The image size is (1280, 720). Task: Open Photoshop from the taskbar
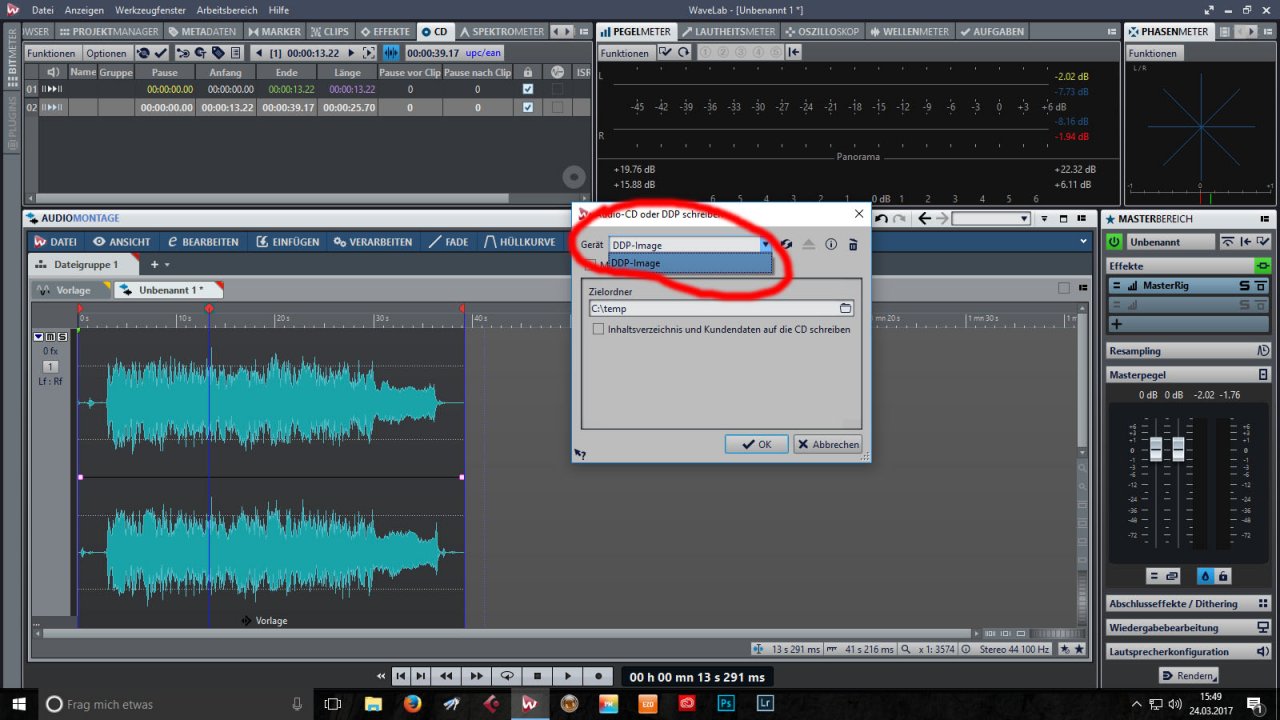[x=727, y=704]
